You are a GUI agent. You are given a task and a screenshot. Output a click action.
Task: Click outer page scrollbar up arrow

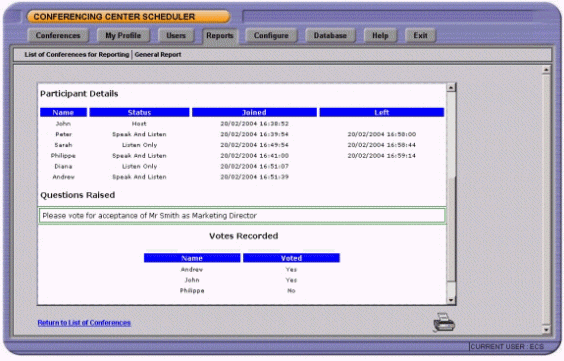(x=546, y=70)
